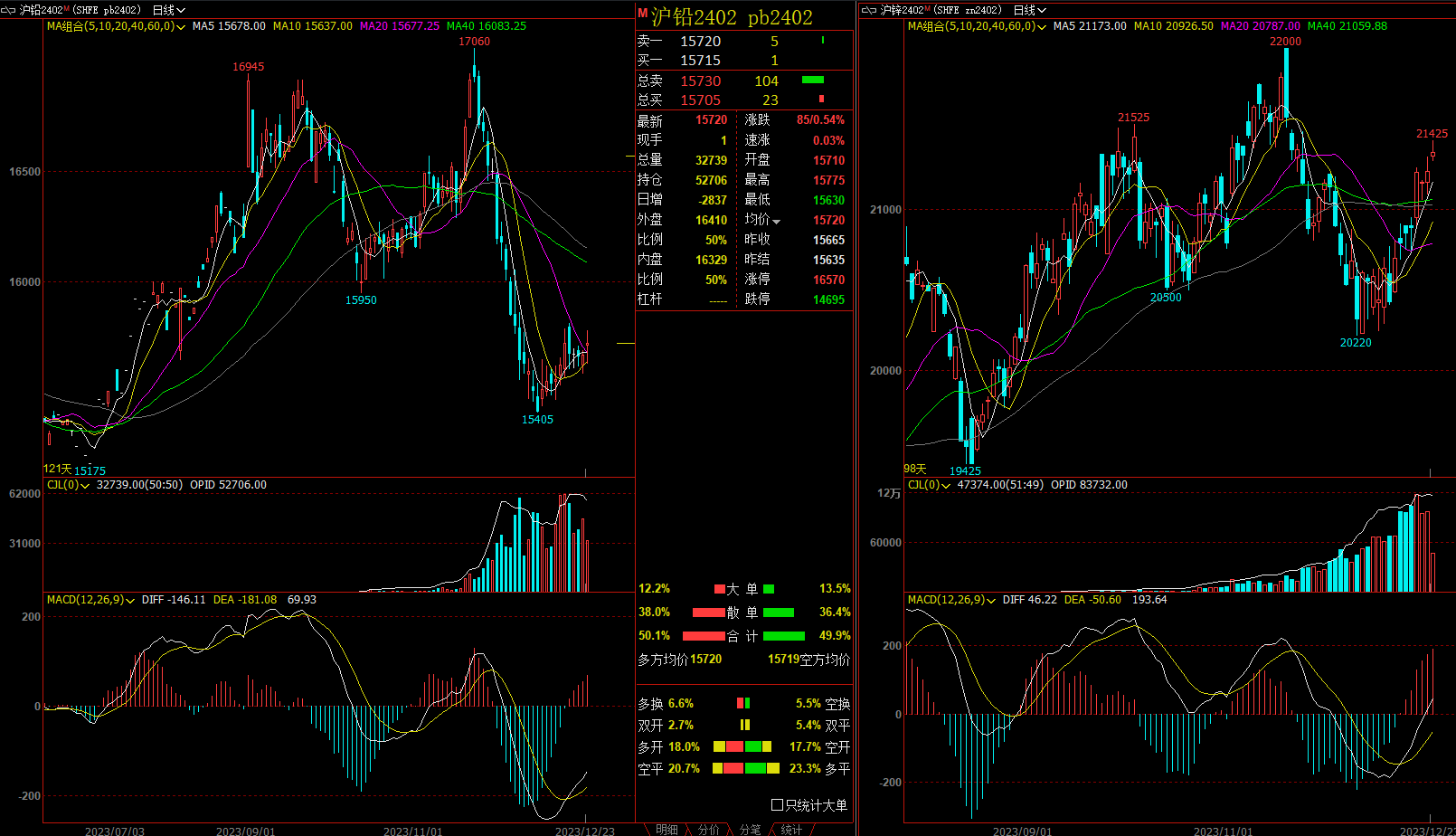The height and width of the screenshot is (836, 1456).
Task: Click the 空平 colored ratio bar
Action: (745, 768)
